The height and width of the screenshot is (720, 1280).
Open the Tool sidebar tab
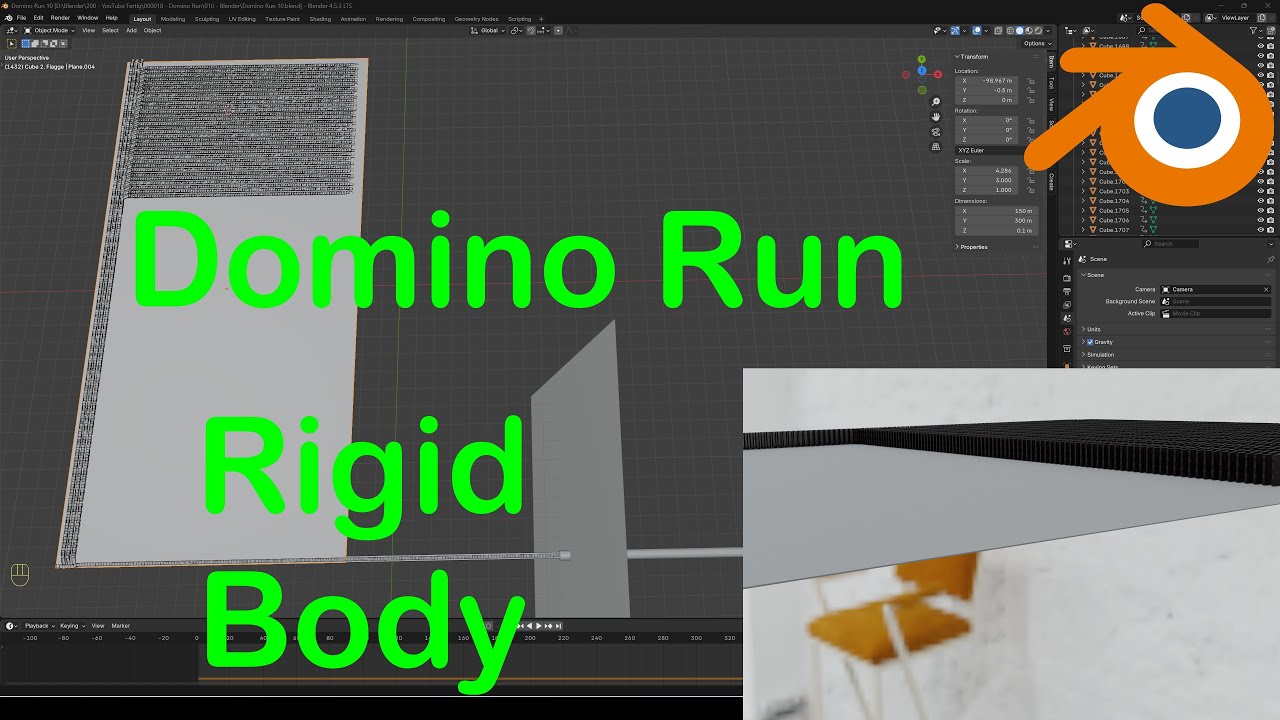click(x=1051, y=82)
